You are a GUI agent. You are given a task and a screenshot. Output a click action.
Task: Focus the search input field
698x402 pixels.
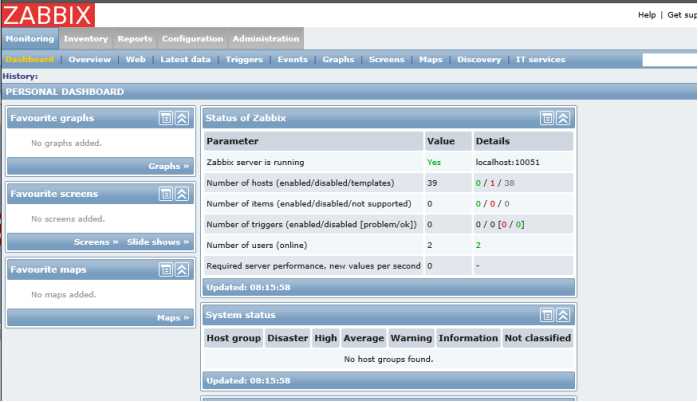click(670, 60)
